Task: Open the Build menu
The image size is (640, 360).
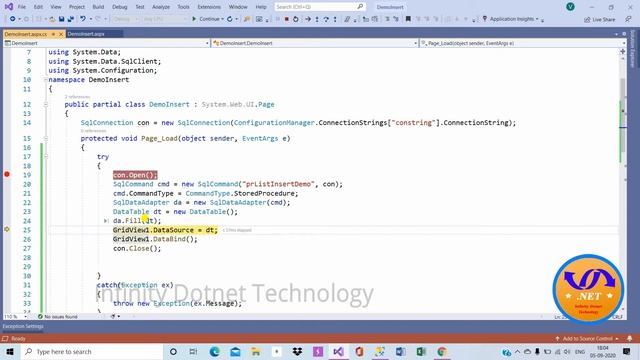Action: point(98,7)
